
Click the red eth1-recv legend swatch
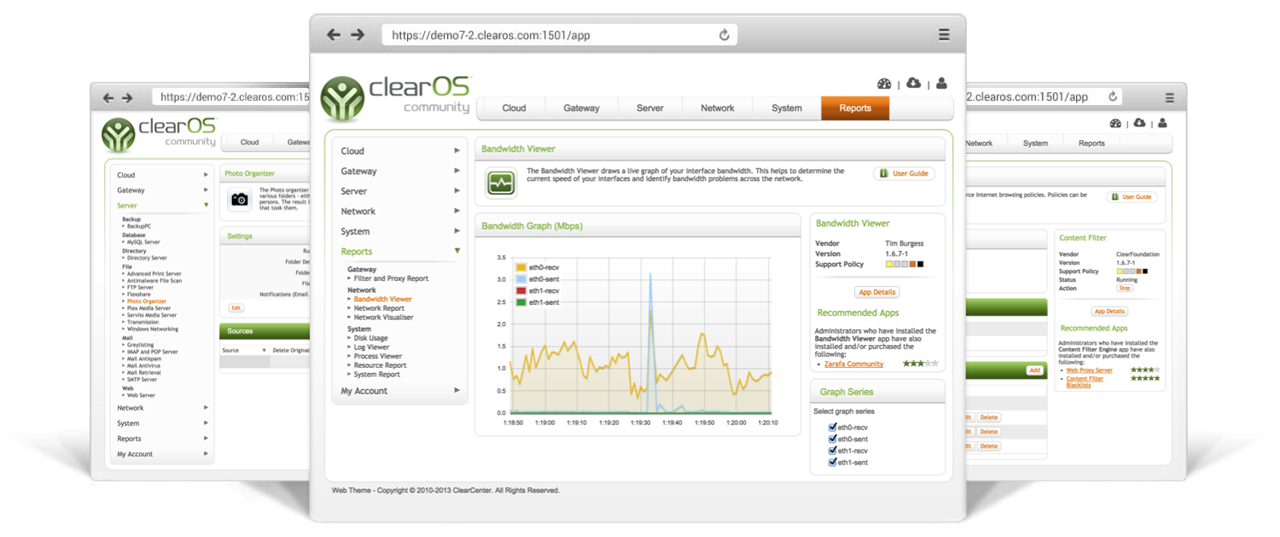click(x=521, y=290)
